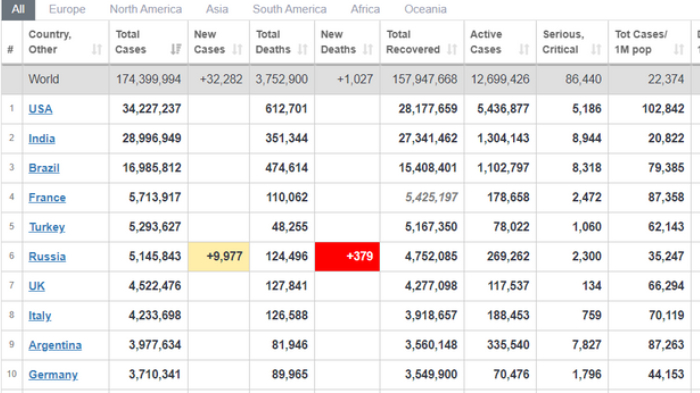This screenshot has height=393, width=700.
Task: Click World new deaths +1,027
Action: click(x=355, y=79)
